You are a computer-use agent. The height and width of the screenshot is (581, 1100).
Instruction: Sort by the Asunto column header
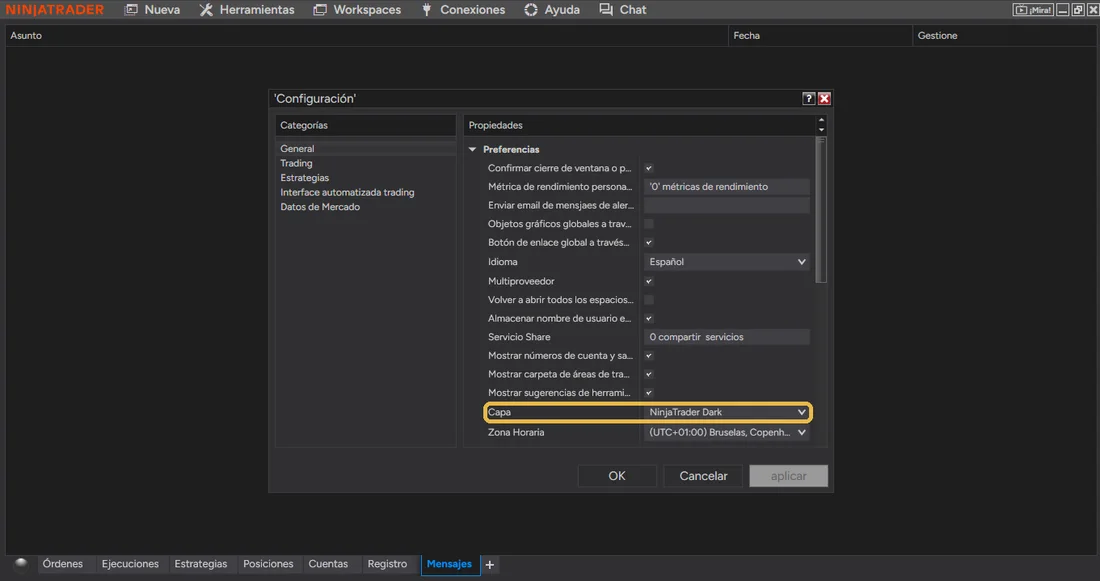click(x=367, y=36)
